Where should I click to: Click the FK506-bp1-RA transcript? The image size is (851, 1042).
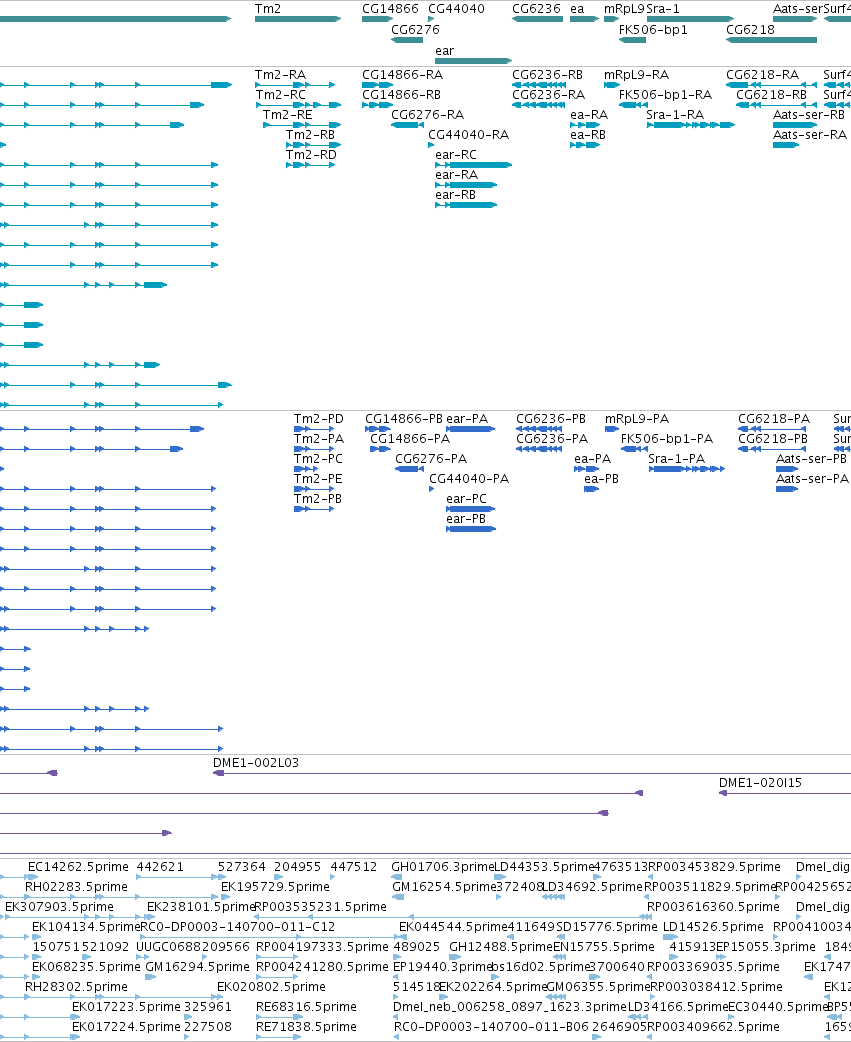(x=633, y=105)
